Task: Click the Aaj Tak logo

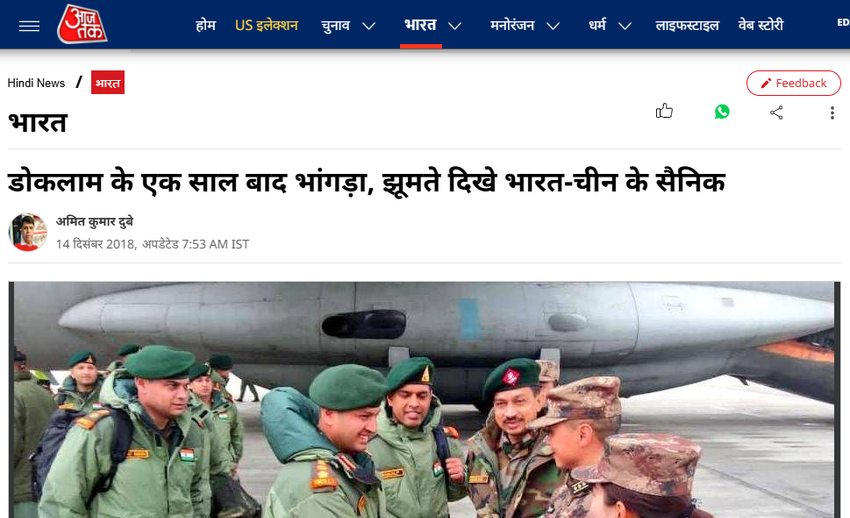Action: pyautogui.click(x=82, y=24)
